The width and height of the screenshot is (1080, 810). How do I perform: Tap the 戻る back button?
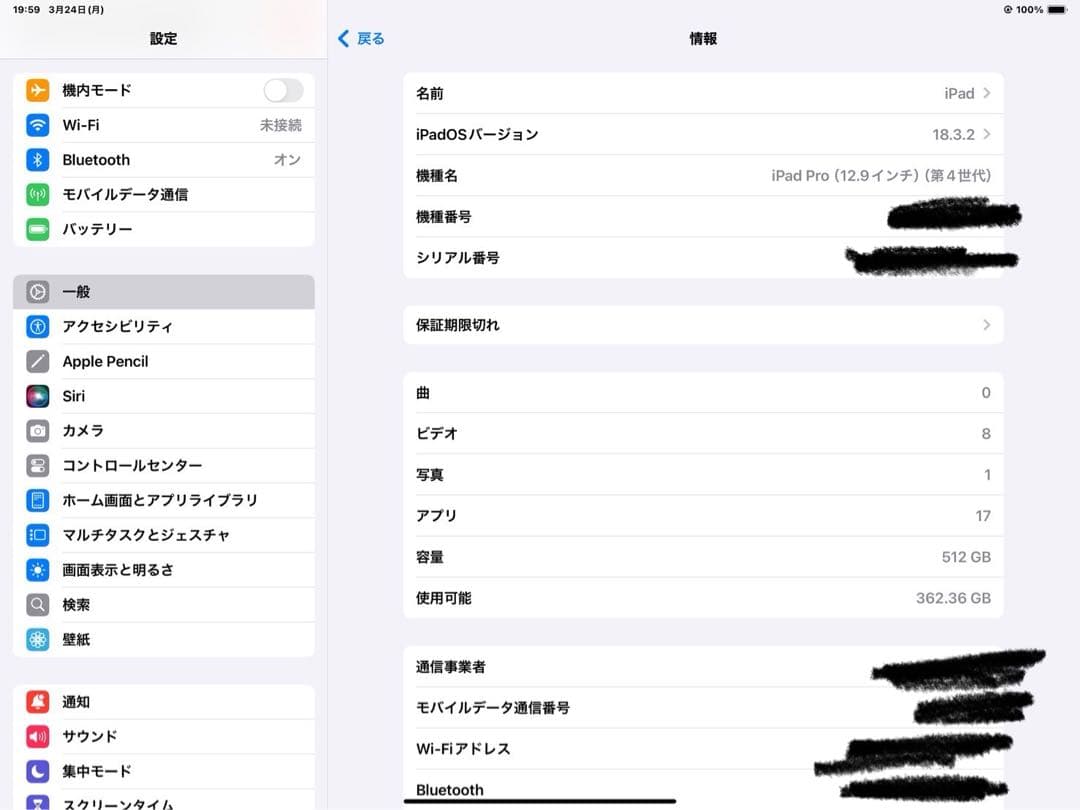click(x=362, y=38)
